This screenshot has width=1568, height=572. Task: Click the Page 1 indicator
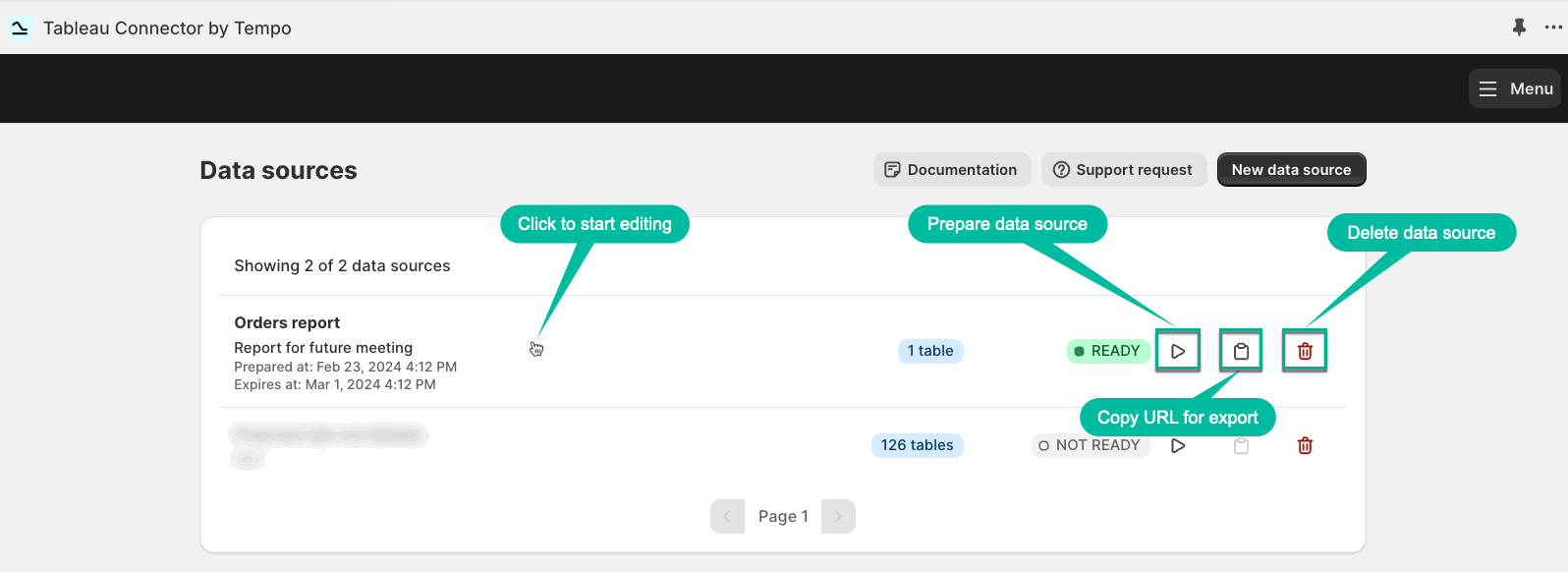pos(783,516)
